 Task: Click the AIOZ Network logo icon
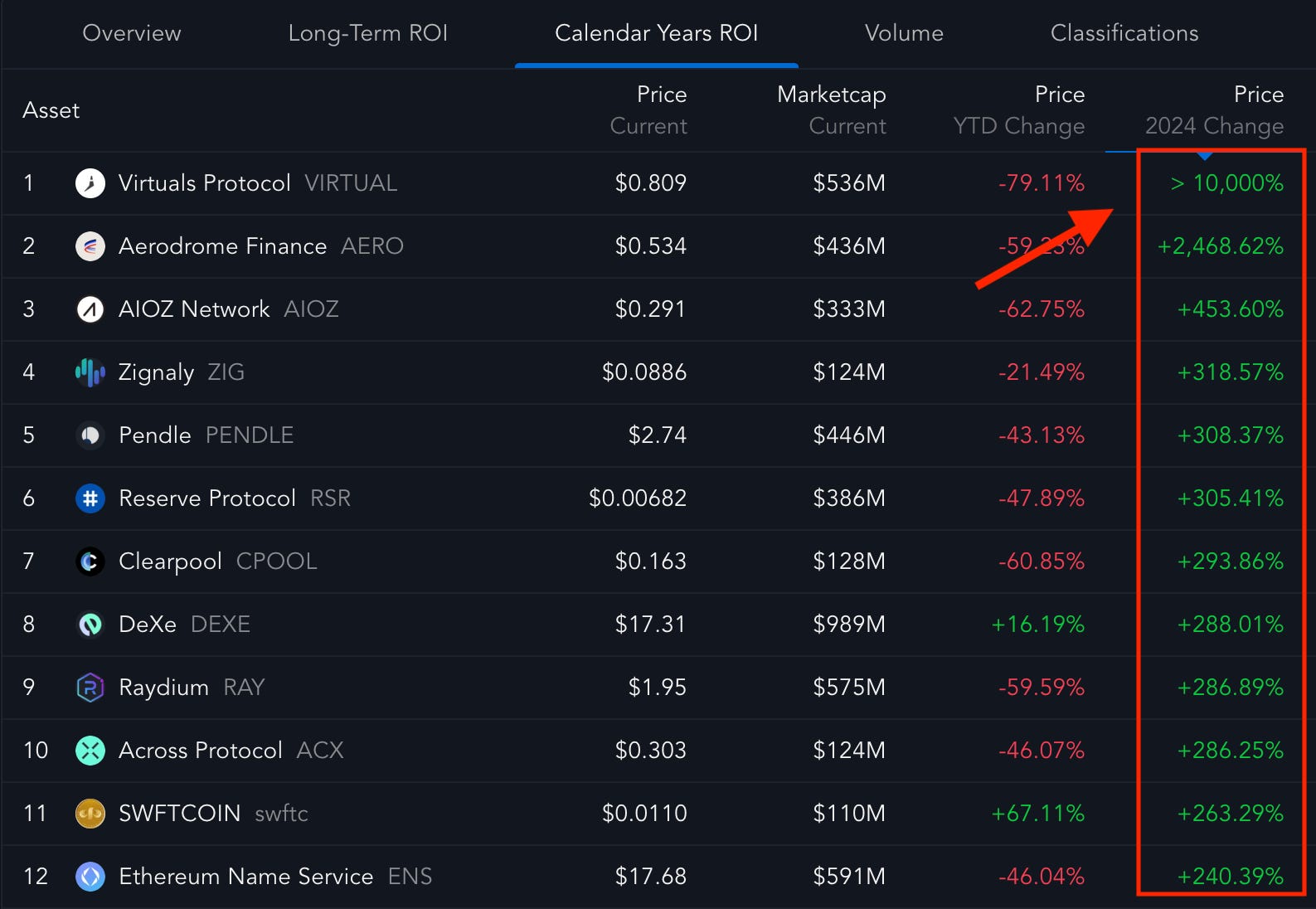[90, 309]
